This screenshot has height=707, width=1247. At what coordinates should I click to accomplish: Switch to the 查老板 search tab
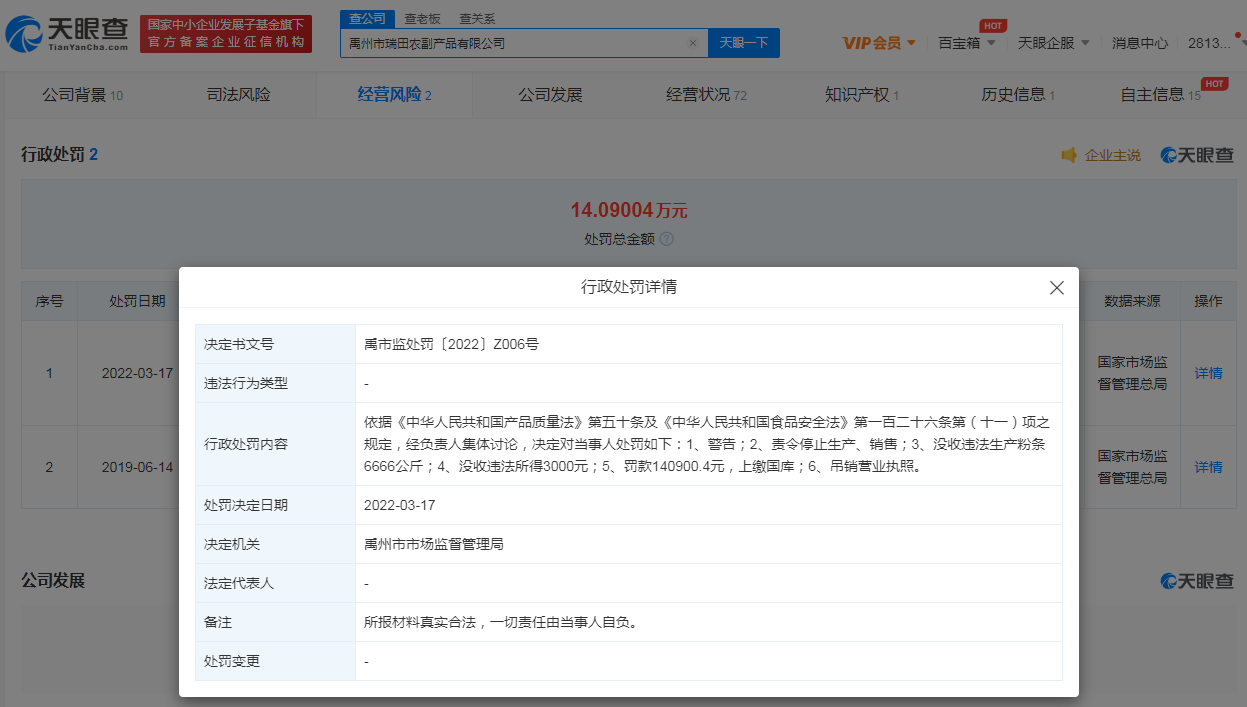pos(422,19)
